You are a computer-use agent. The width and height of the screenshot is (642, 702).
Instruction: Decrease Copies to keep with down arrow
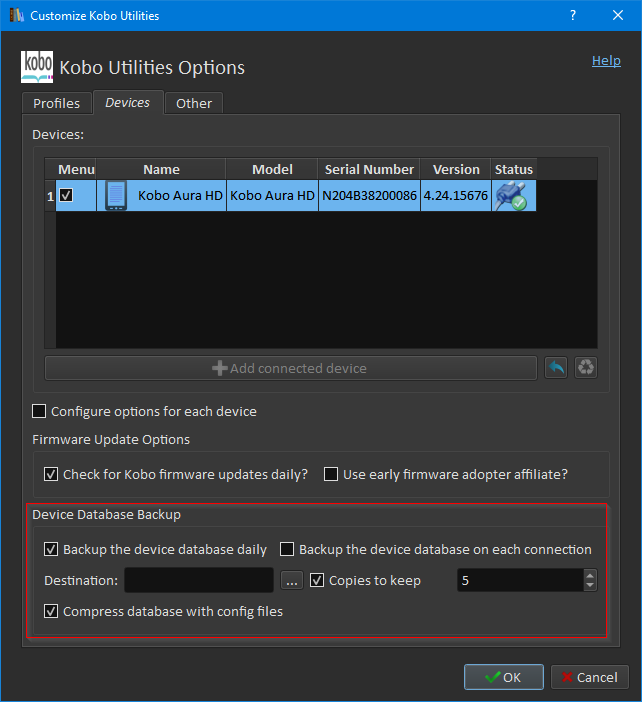[x=590, y=586]
